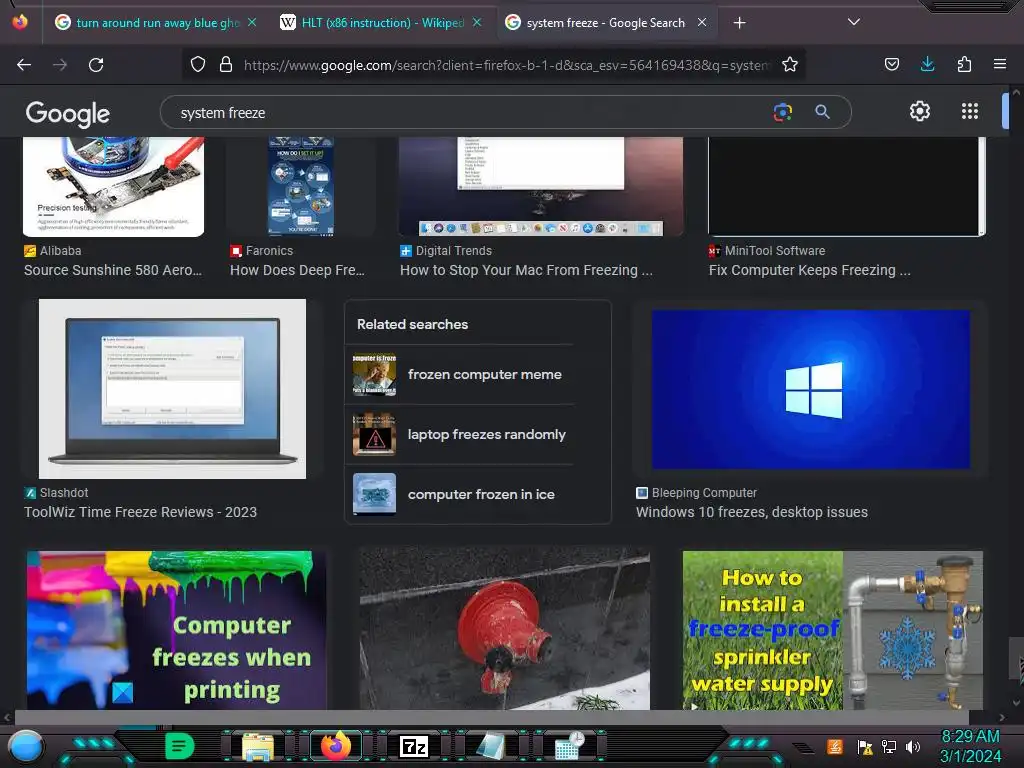Click the Mac desktop dock thumbnail
Image resolution: width=1024 pixels, height=768 pixels.
(541, 186)
